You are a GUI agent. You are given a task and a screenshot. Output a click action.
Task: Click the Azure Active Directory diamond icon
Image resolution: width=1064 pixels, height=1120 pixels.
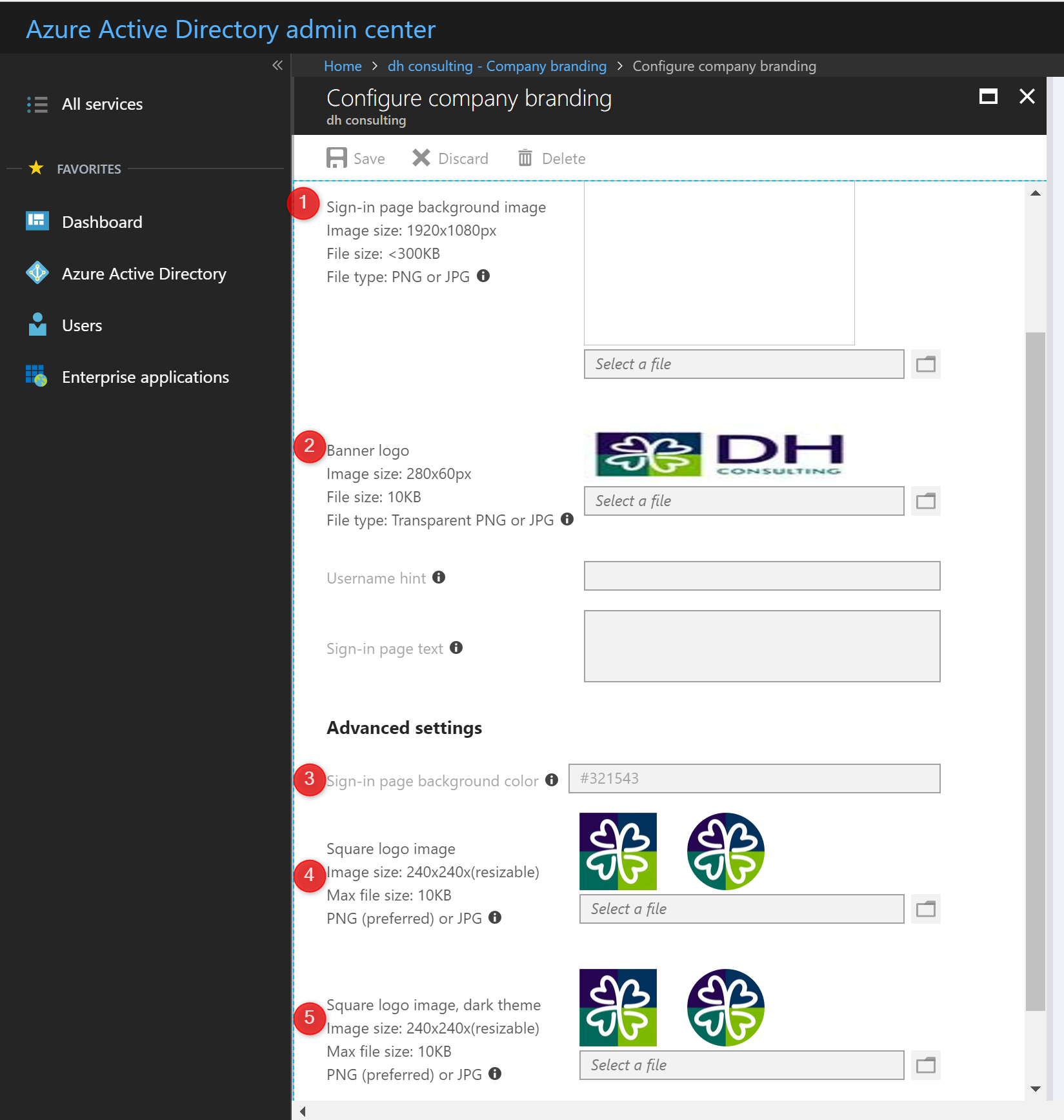click(x=37, y=272)
